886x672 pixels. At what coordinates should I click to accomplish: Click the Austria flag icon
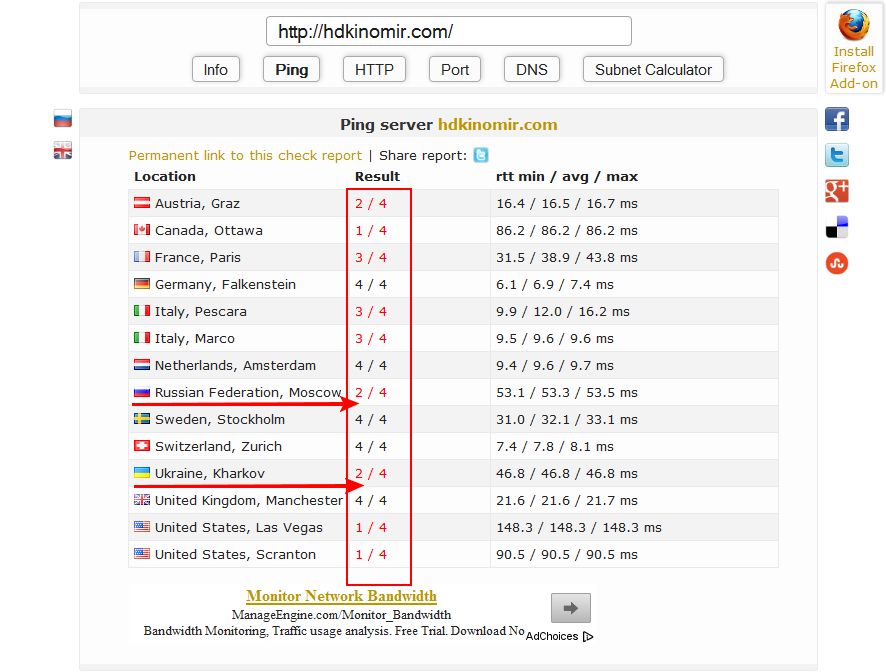(x=142, y=202)
